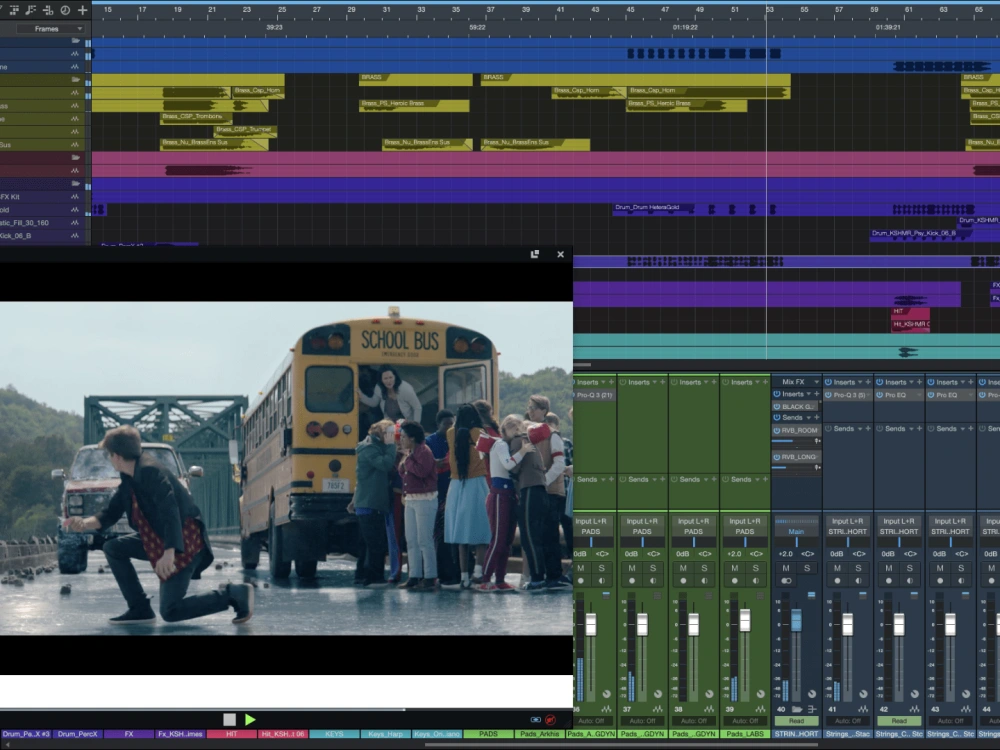This screenshot has width=1000, height=750.
Task: Open the Pro-Q 3 (21) insert plugin
Action: pyautogui.click(x=594, y=395)
